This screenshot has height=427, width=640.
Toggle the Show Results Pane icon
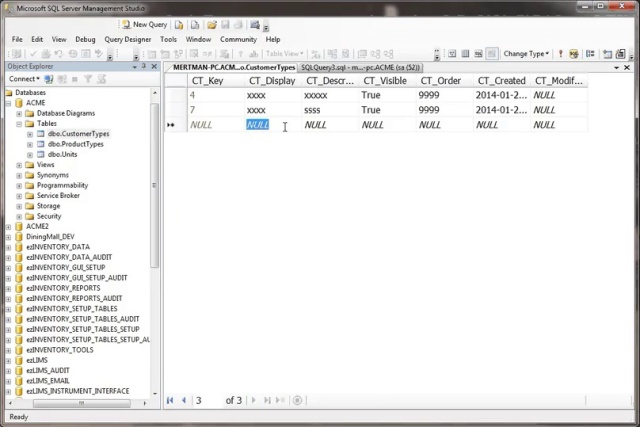pyautogui.click(x=492, y=53)
